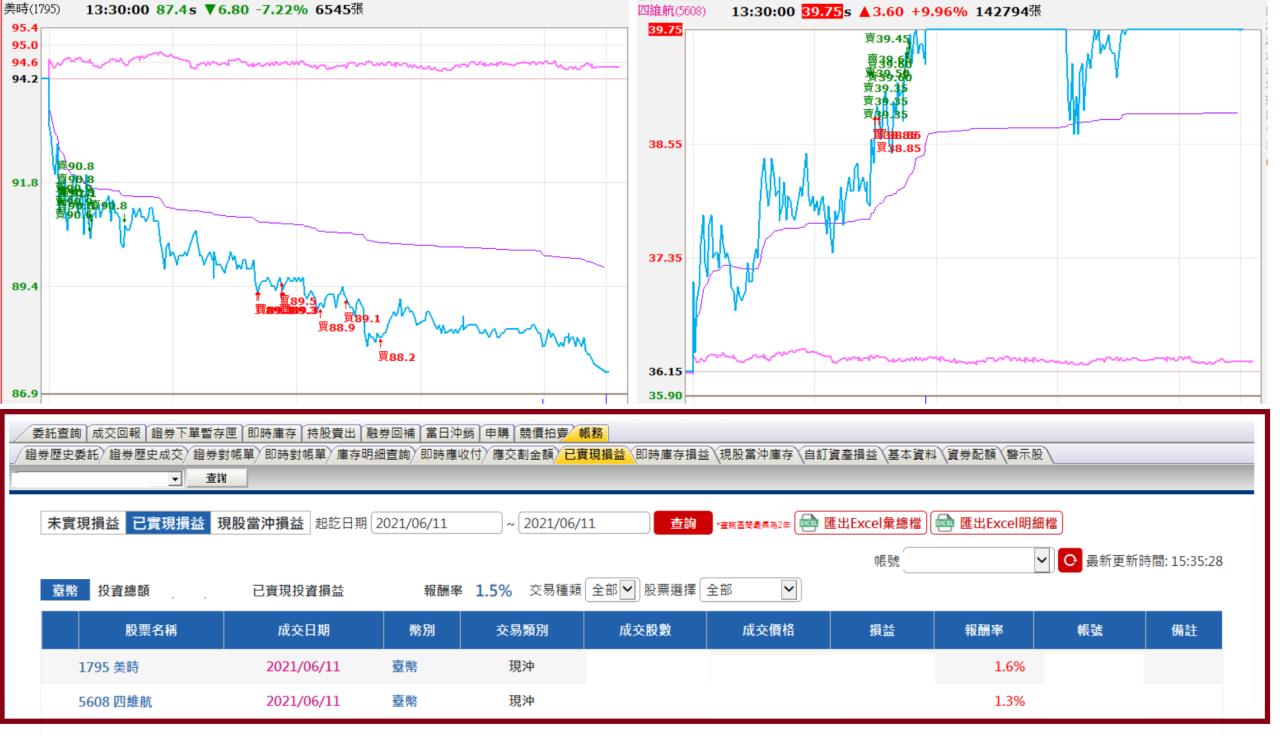Click the 股票名稱 column header
The width and height of the screenshot is (1280, 743).
point(152,629)
